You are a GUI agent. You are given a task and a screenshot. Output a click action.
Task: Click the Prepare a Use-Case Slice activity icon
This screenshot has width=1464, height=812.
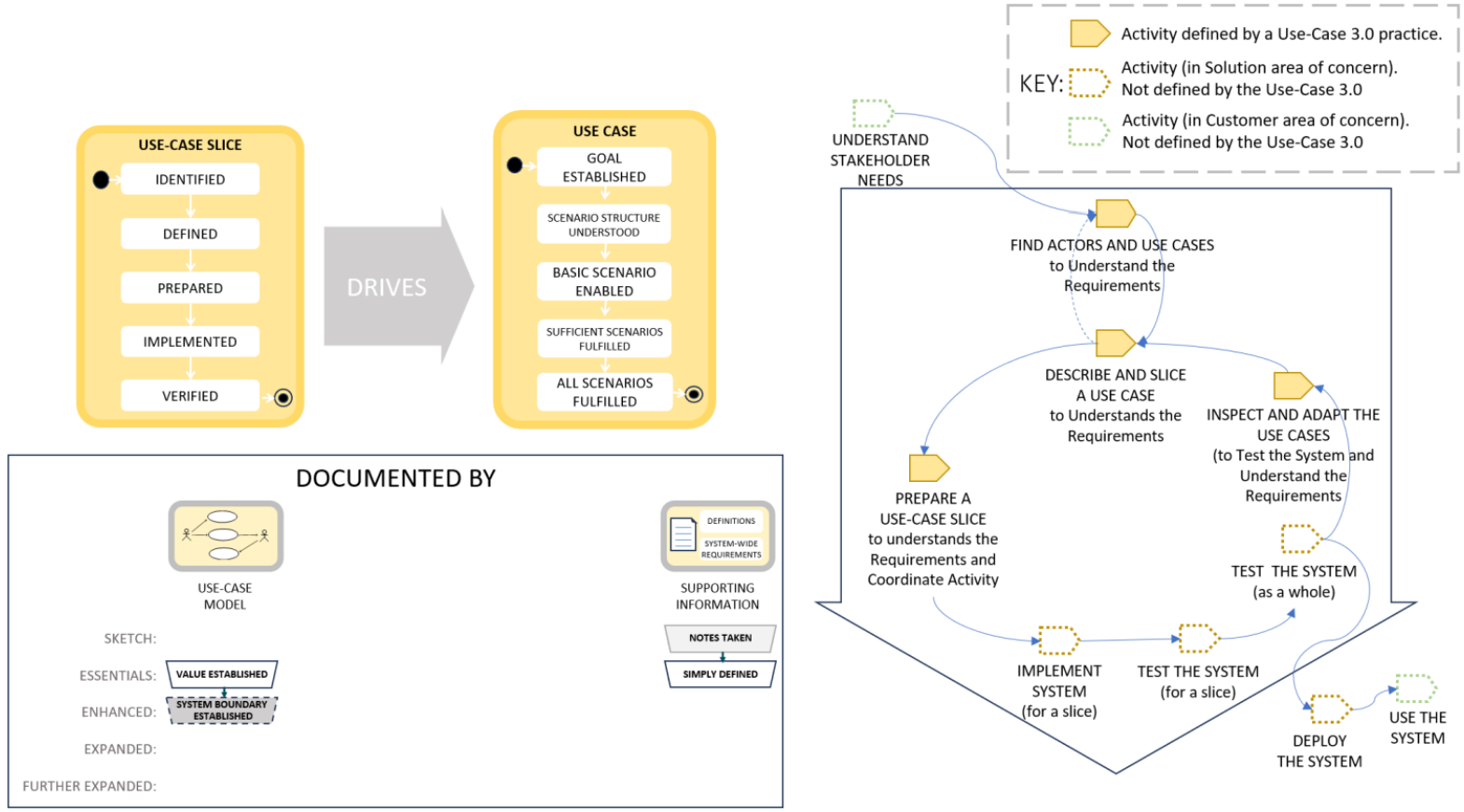pos(928,468)
